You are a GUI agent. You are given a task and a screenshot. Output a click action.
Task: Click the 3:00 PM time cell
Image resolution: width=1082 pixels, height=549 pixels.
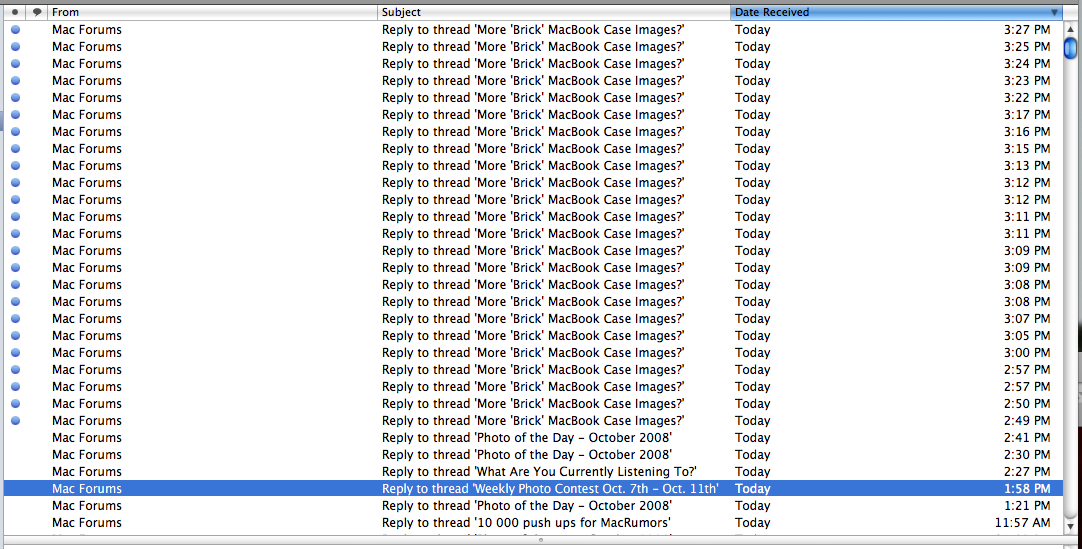1027,352
